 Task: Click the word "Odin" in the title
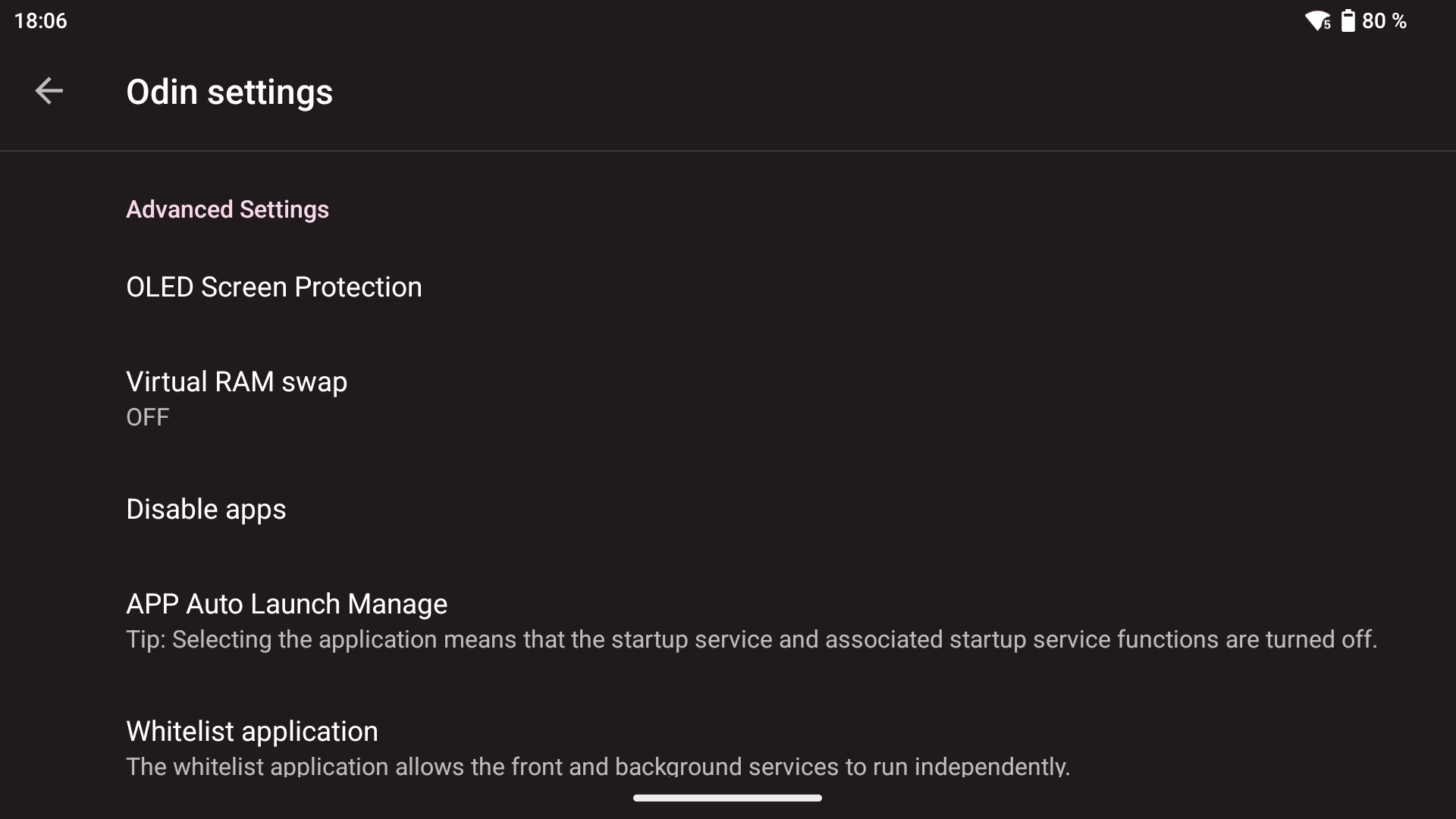[162, 92]
